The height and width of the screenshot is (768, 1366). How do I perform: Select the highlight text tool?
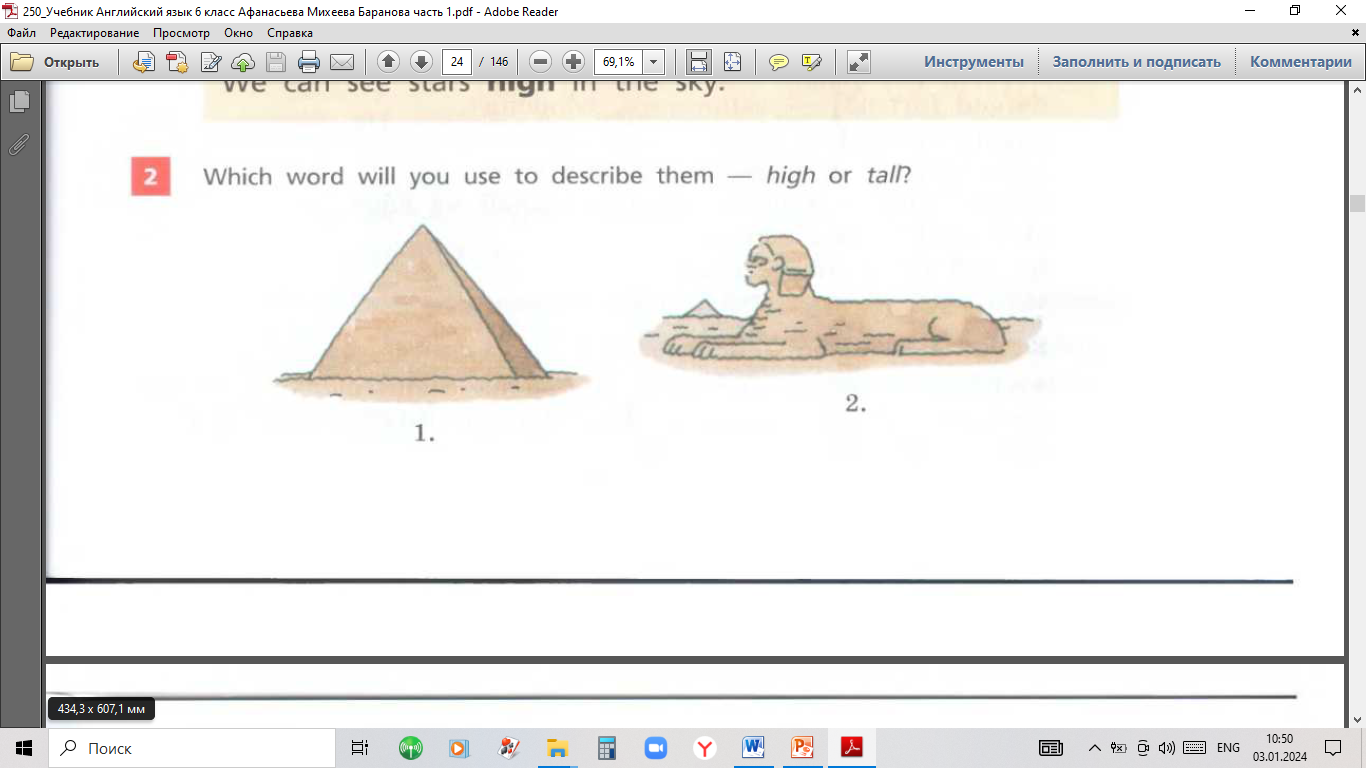(x=811, y=62)
